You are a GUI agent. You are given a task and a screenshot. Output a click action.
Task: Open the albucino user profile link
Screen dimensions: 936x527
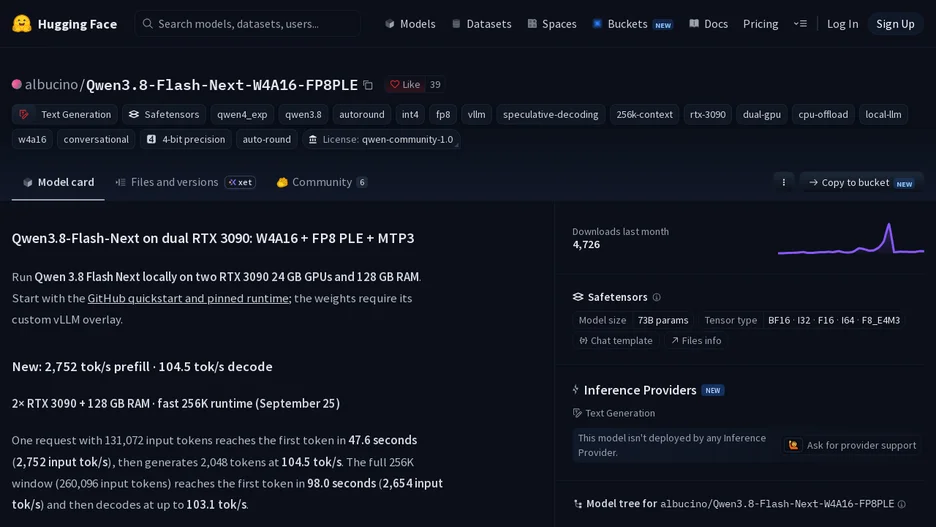[51, 84]
